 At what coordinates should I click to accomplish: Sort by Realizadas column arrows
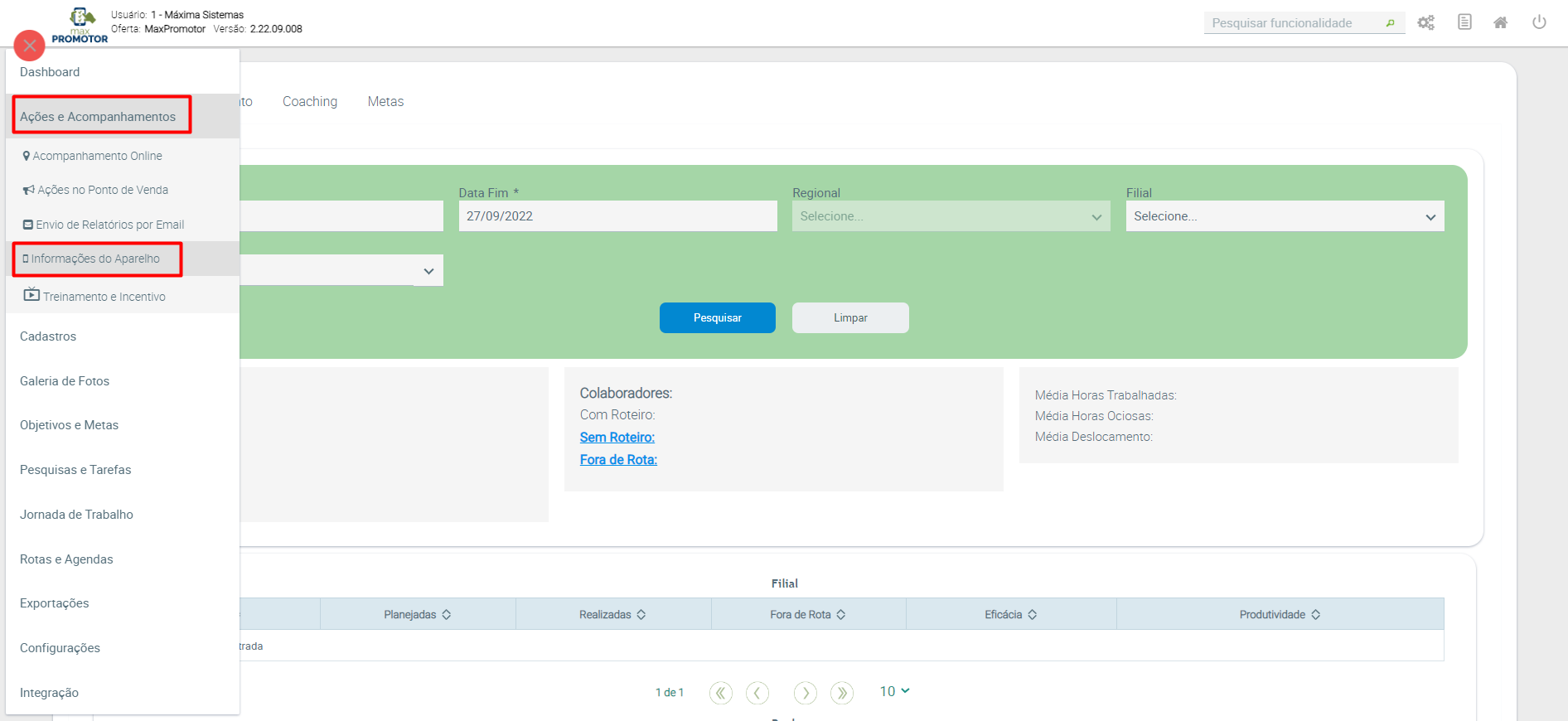pyautogui.click(x=641, y=615)
